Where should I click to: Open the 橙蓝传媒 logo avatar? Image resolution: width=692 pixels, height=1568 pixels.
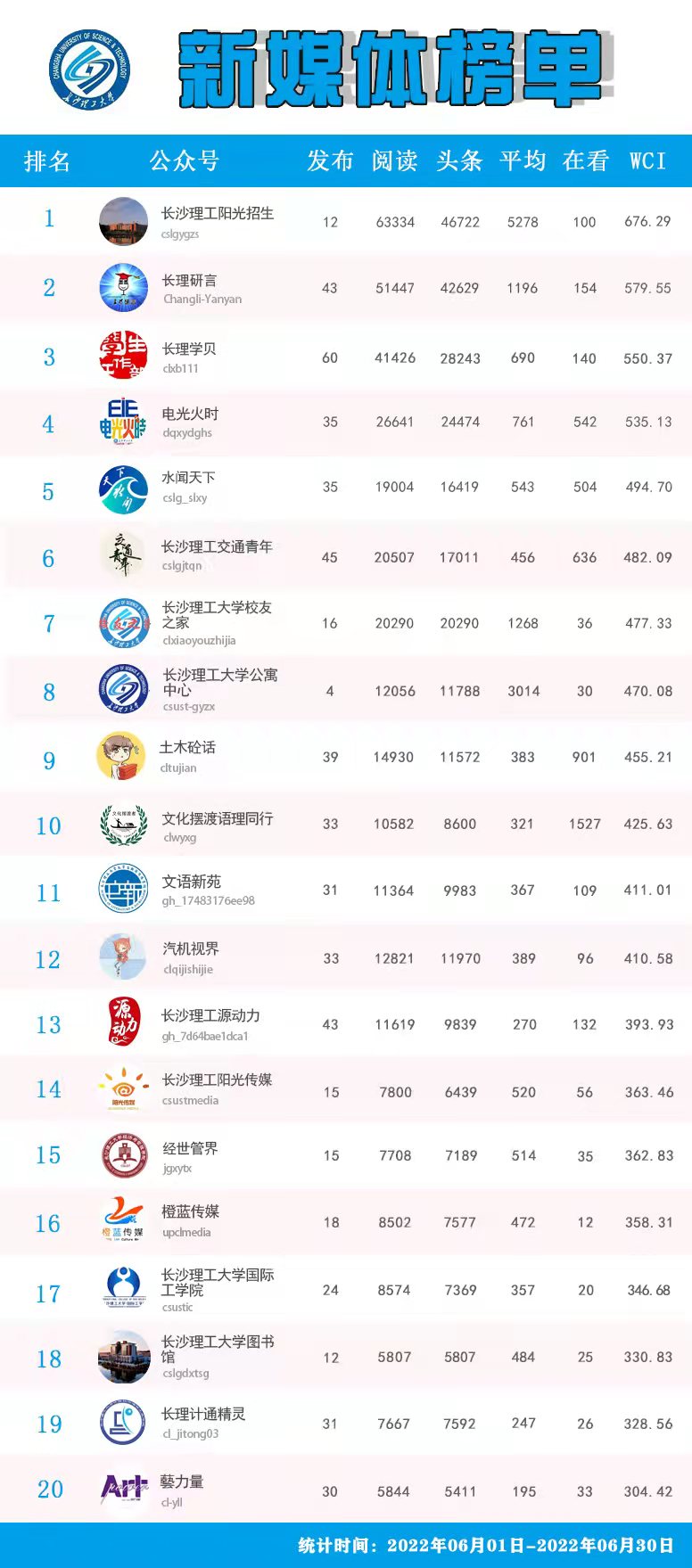tap(123, 1221)
